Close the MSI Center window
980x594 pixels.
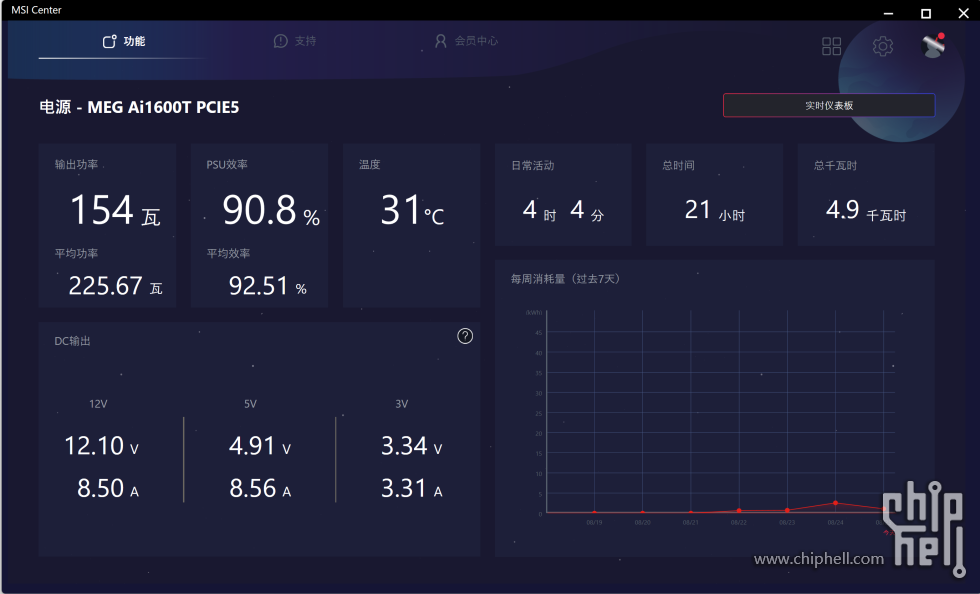[x=963, y=12]
